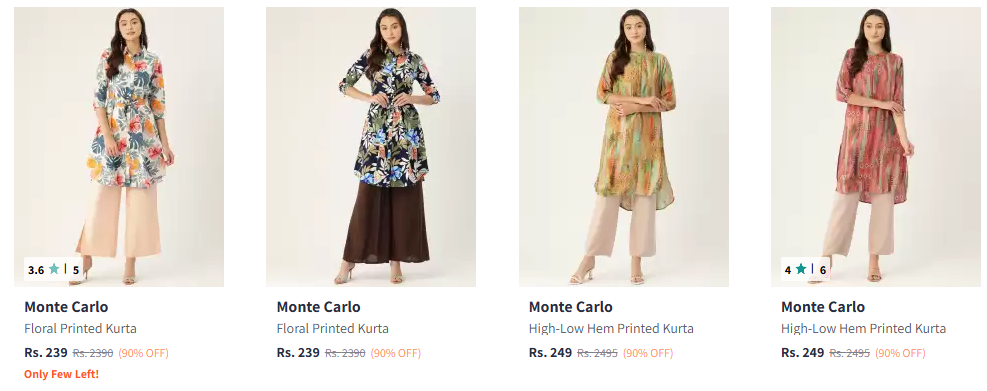987x391 pixels.
Task: Click strikethrough Rs. 2495 on red kurta
Action: [850, 353]
